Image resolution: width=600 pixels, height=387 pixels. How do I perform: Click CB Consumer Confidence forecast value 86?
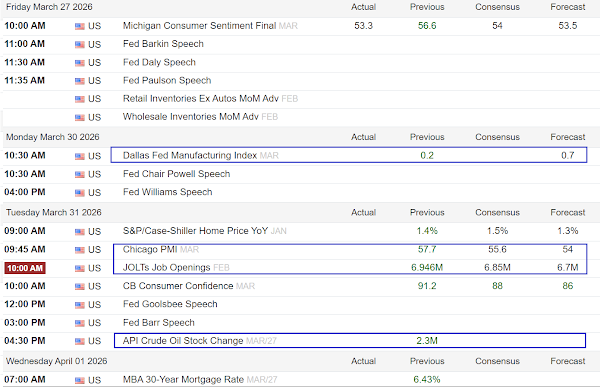click(567, 286)
